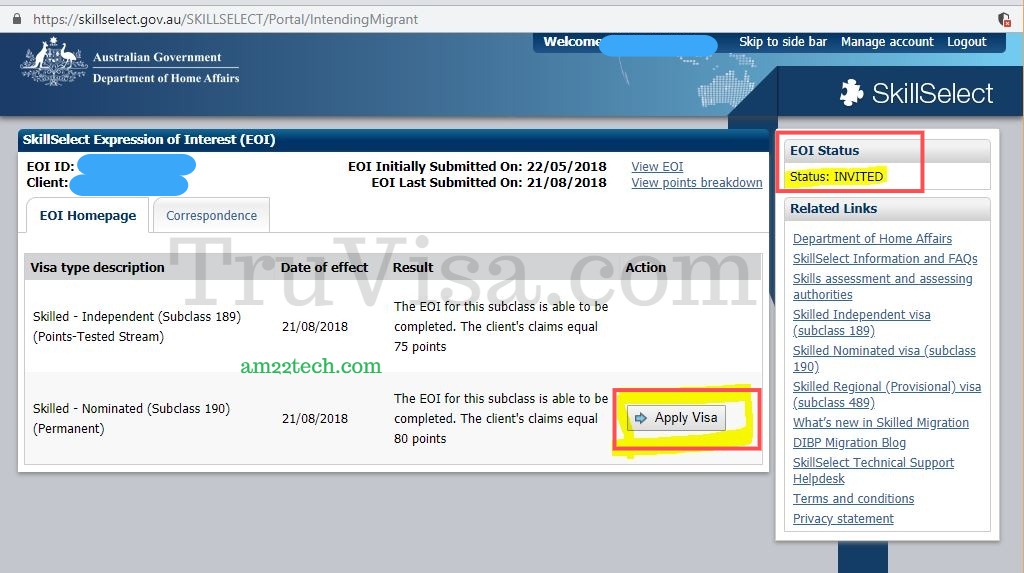The height and width of the screenshot is (573, 1024).
Task: Click Skilled - Nominated (Subclass 190) row text
Action: (131, 419)
